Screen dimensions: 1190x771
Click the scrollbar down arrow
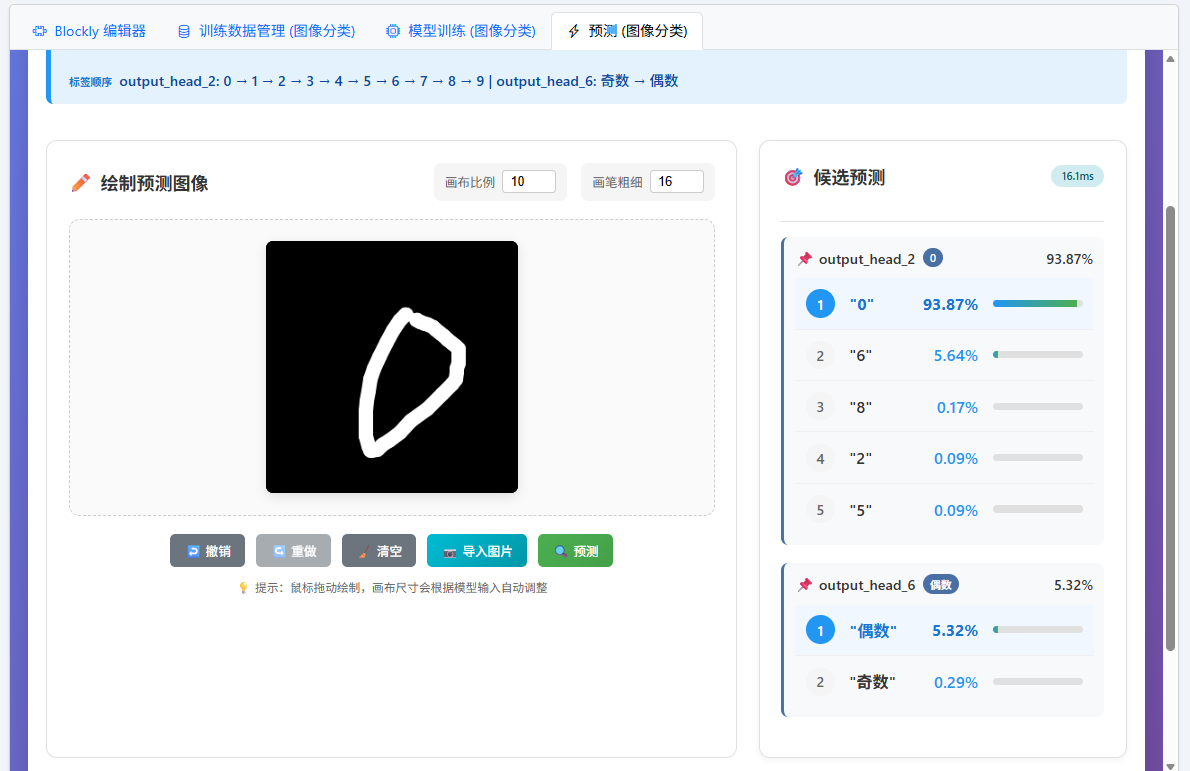coord(1171,765)
